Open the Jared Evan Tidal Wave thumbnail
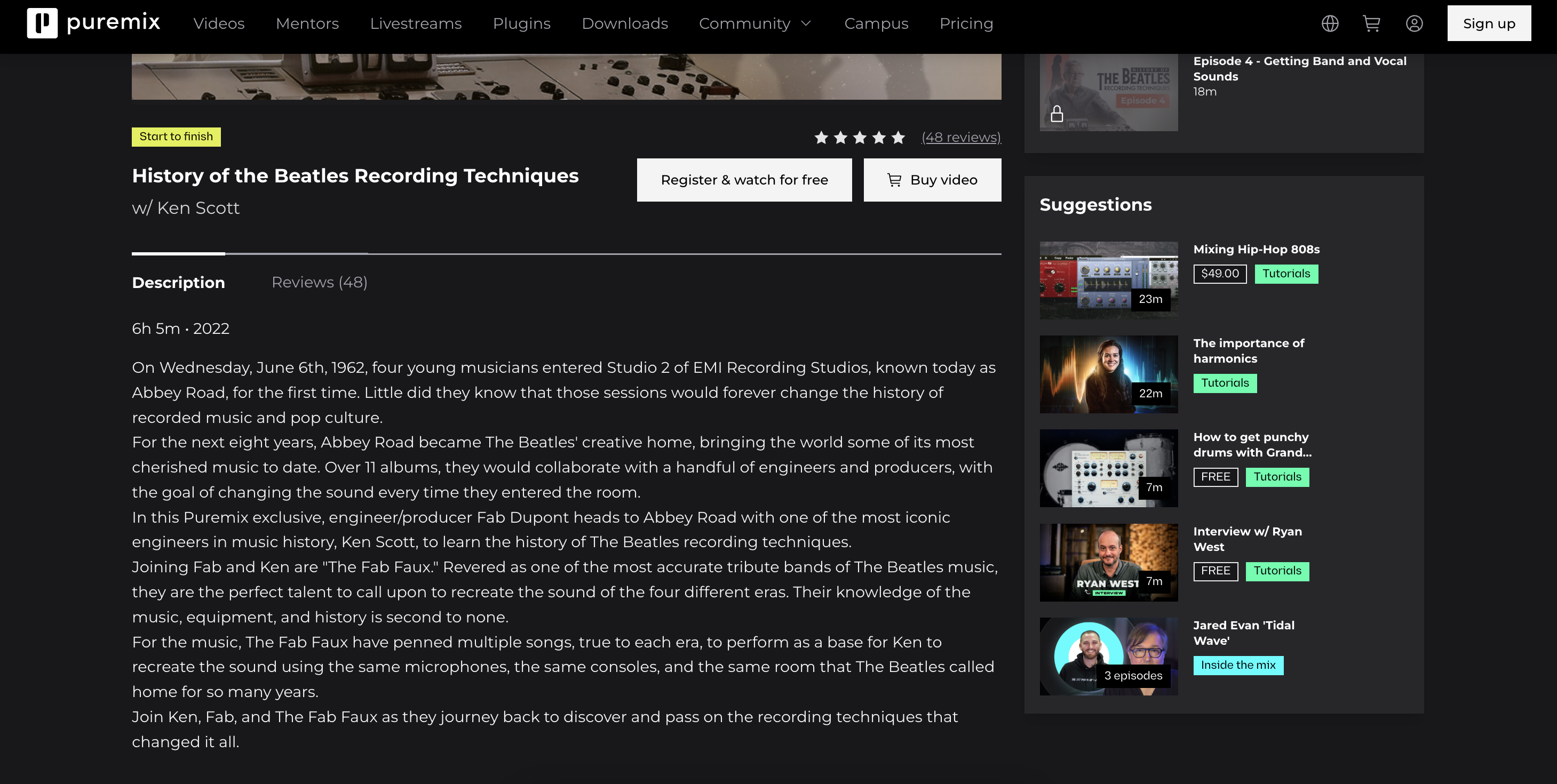Image resolution: width=1557 pixels, height=784 pixels. point(1108,656)
